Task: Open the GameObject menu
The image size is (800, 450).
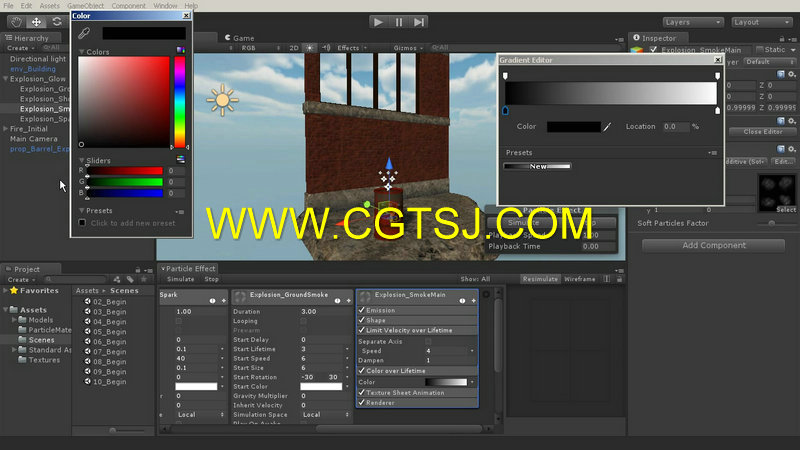Action: [x=85, y=6]
